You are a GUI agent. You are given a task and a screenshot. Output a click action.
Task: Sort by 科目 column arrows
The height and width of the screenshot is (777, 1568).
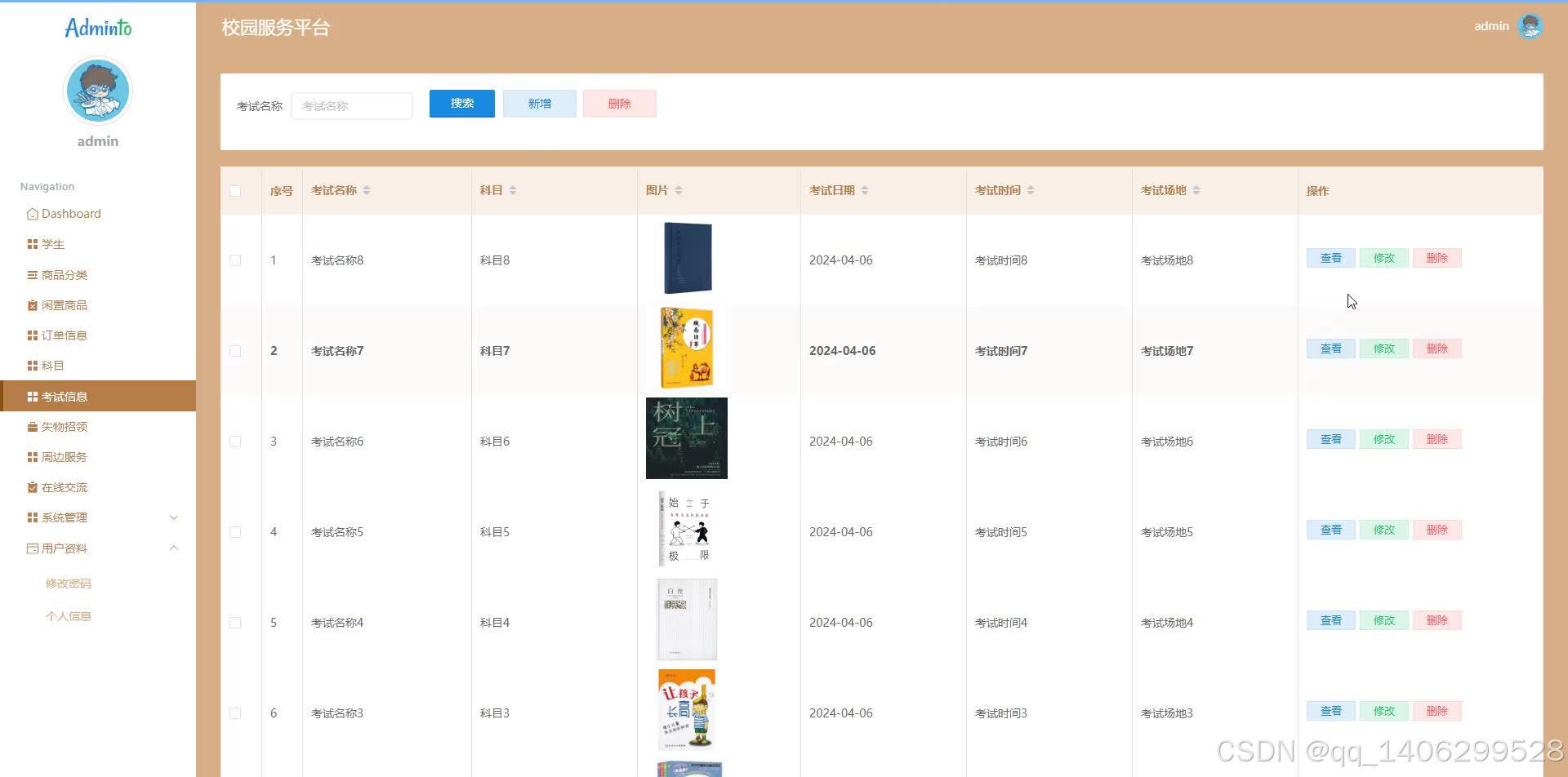pyautogui.click(x=513, y=190)
